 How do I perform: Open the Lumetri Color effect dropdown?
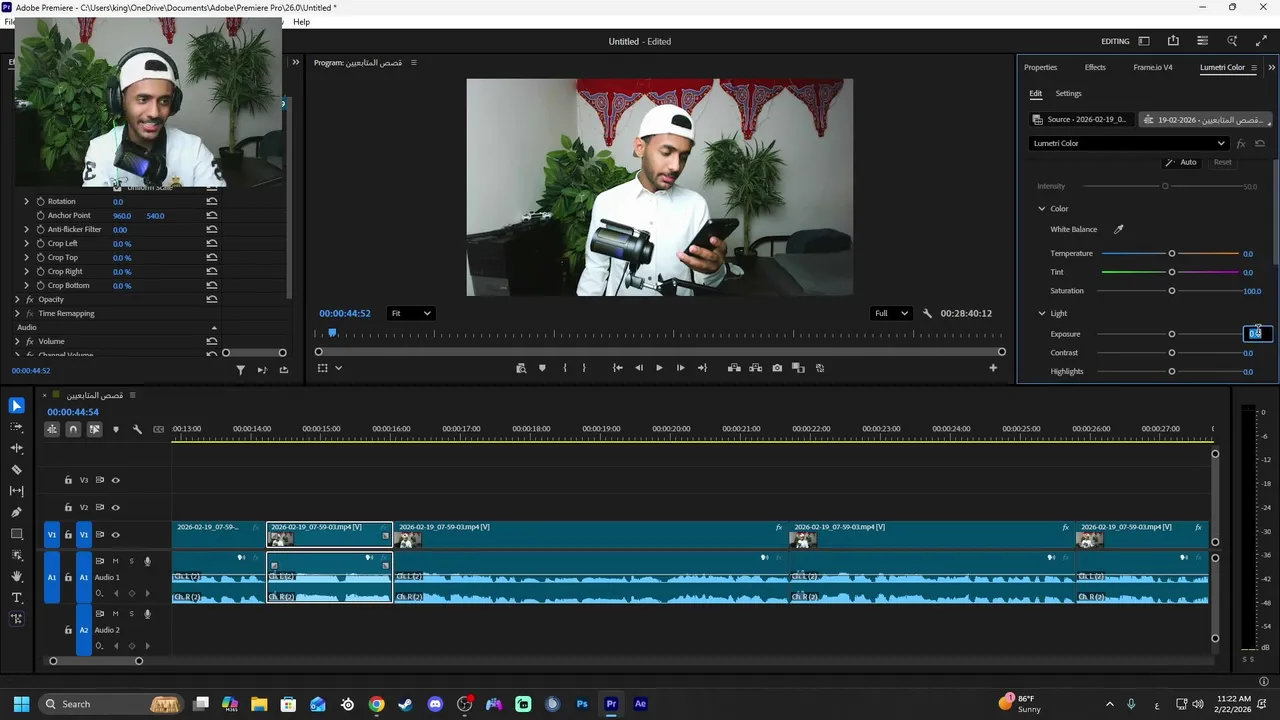pyautogui.click(x=1129, y=143)
